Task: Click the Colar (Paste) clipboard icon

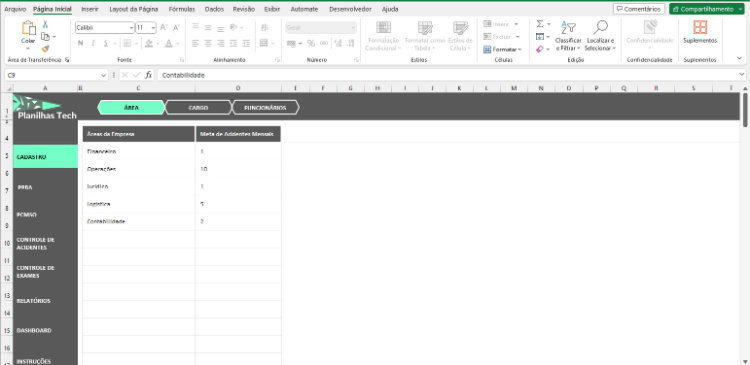Action: (x=29, y=28)
